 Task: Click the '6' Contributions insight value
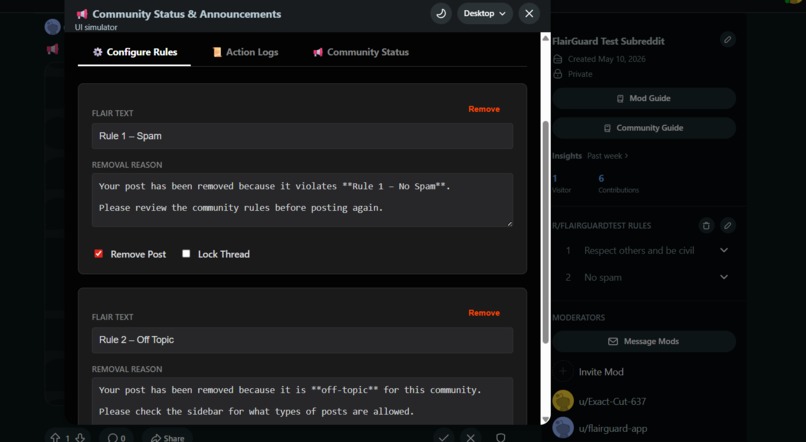click(601, 178)
